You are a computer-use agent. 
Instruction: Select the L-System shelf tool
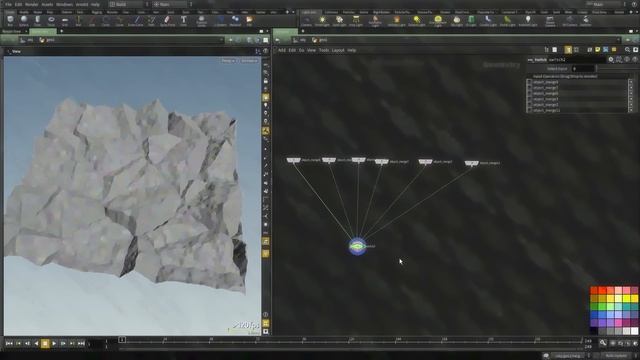tap(220, 21)
